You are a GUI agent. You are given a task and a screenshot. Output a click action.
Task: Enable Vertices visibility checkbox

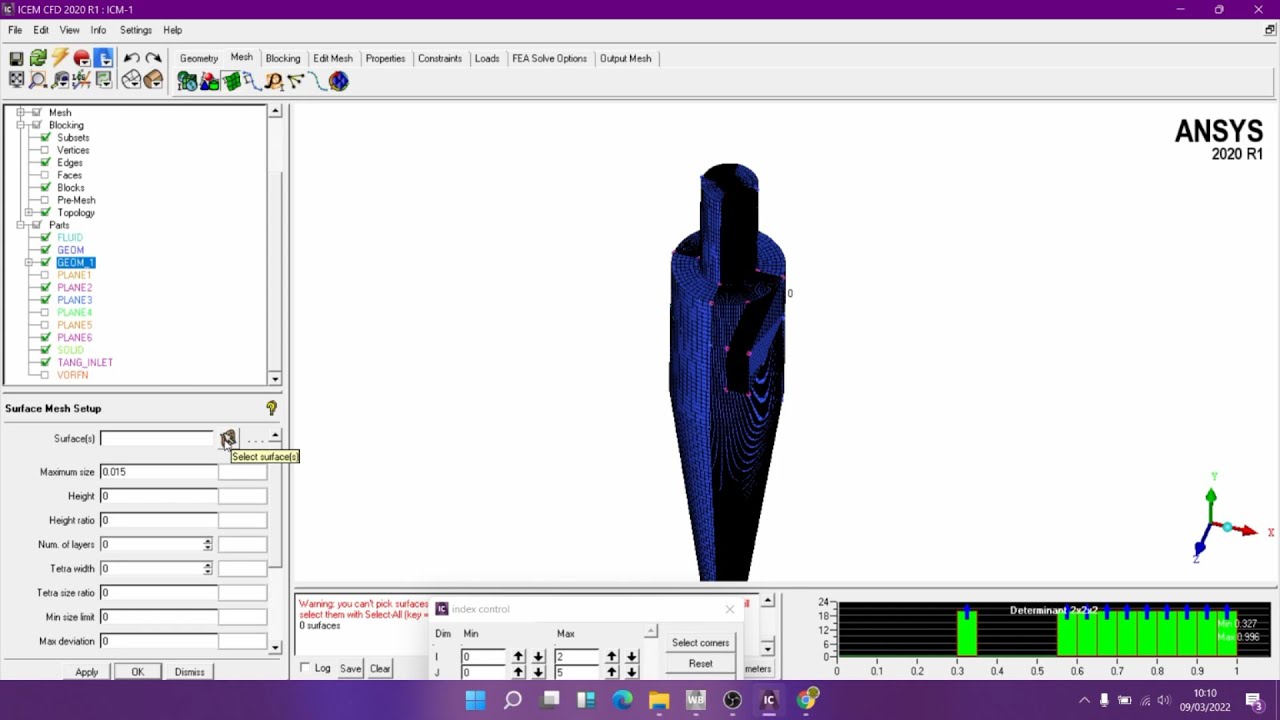45,150
